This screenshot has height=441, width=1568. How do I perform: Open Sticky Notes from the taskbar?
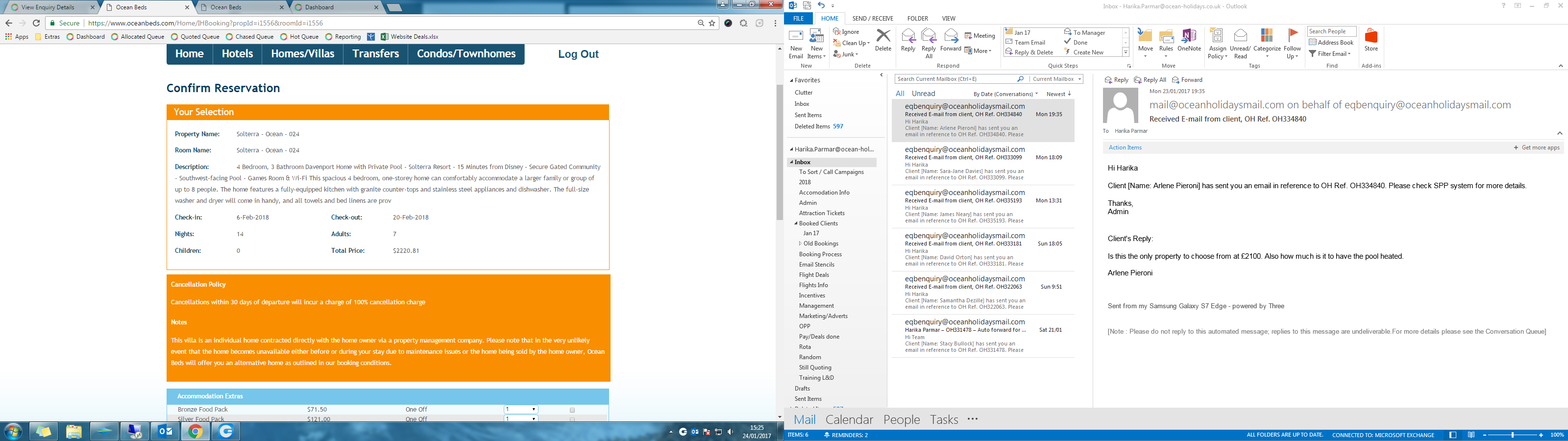point(43,431)
